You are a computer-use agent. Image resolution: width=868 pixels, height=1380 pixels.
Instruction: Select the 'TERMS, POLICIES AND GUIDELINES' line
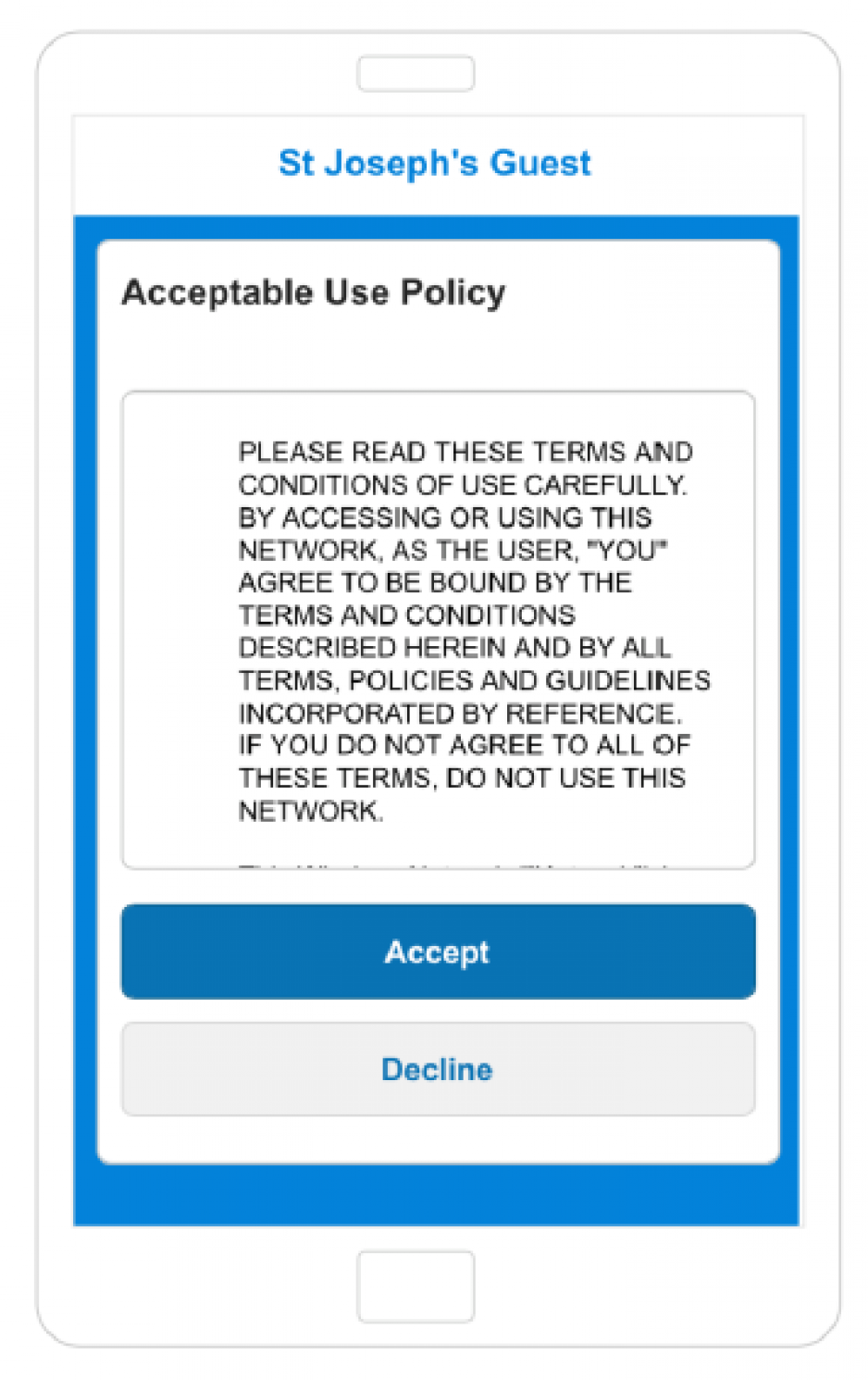click(x=475, y=680)
